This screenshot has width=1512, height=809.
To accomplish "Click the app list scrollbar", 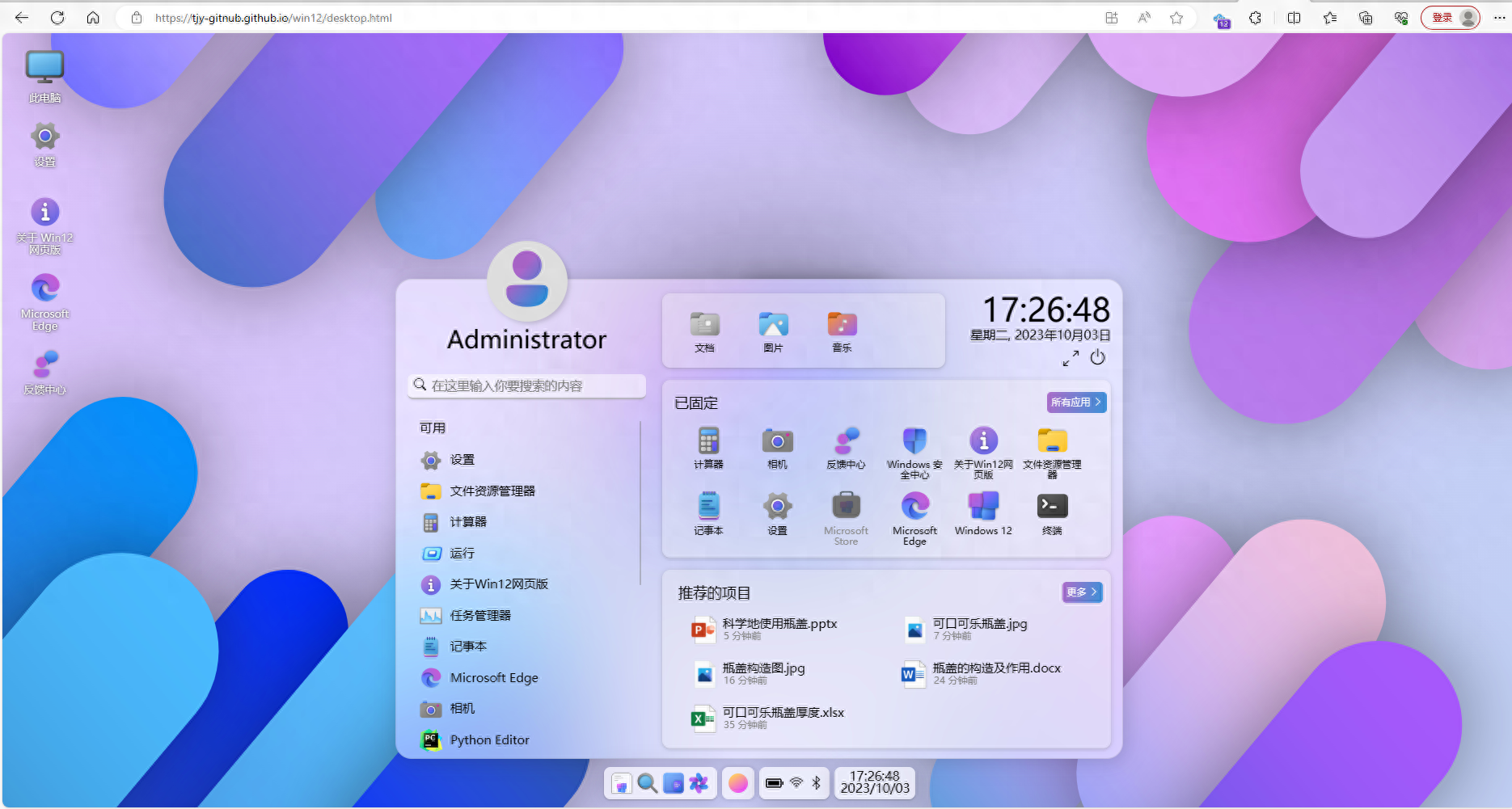I will tap(640, 503).
